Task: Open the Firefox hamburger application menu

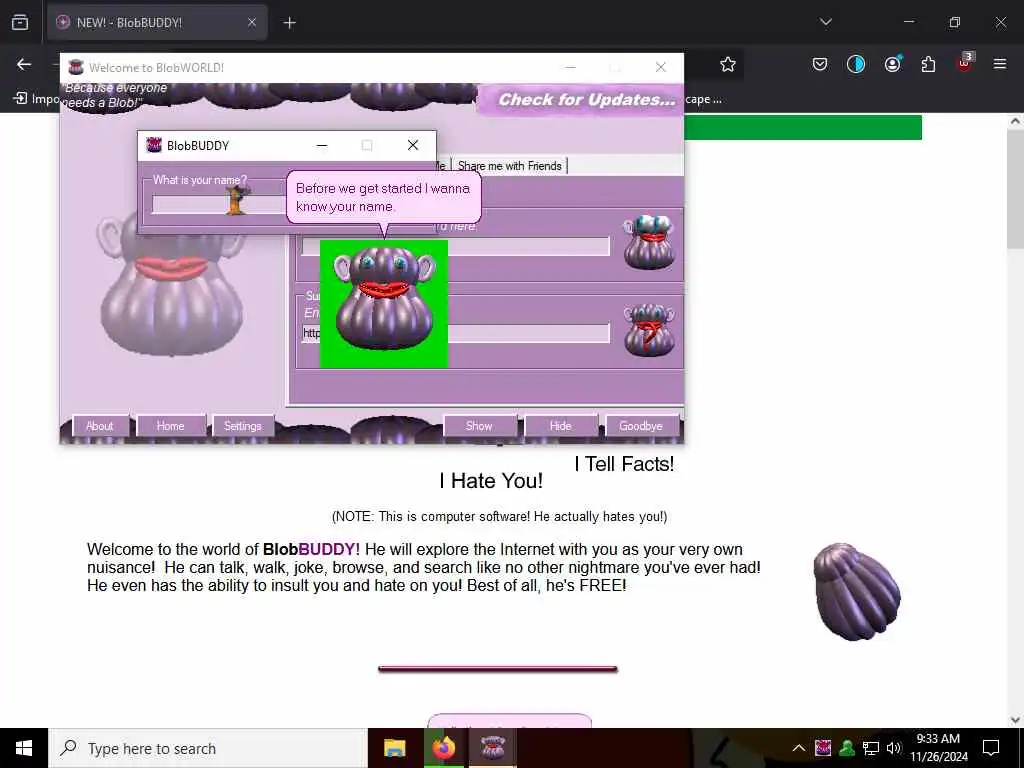Action: (x=1000, y=64)
